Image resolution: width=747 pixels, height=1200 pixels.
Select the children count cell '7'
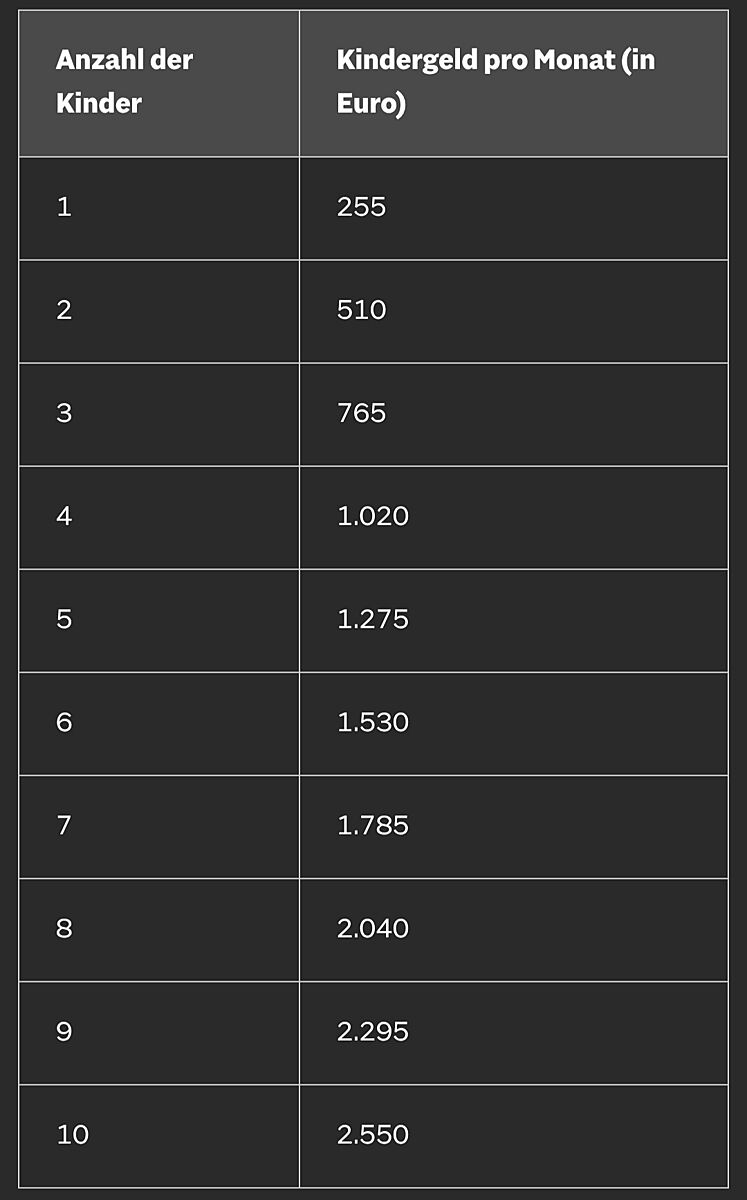pos(64,825)
